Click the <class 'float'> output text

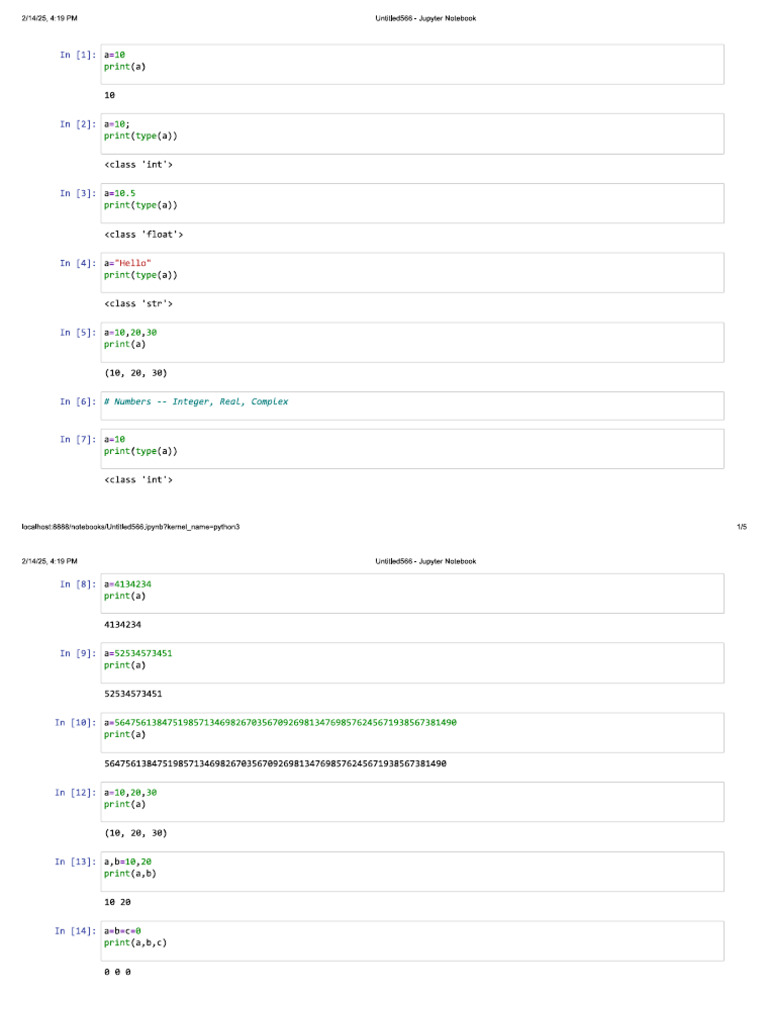click(143, 234)
